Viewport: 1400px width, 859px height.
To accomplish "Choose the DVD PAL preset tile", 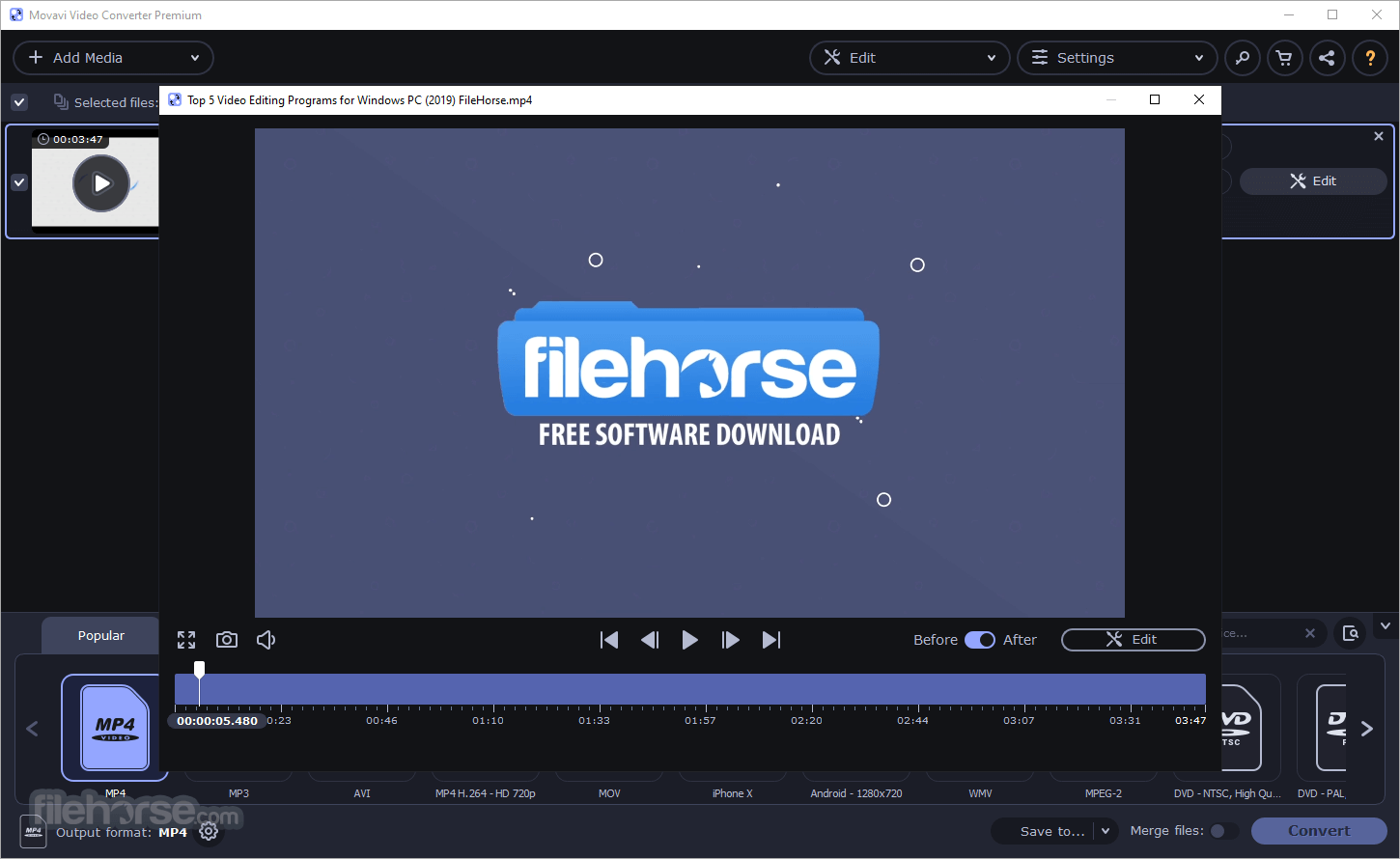I will pyautogui.click(x=1322, y=728).
